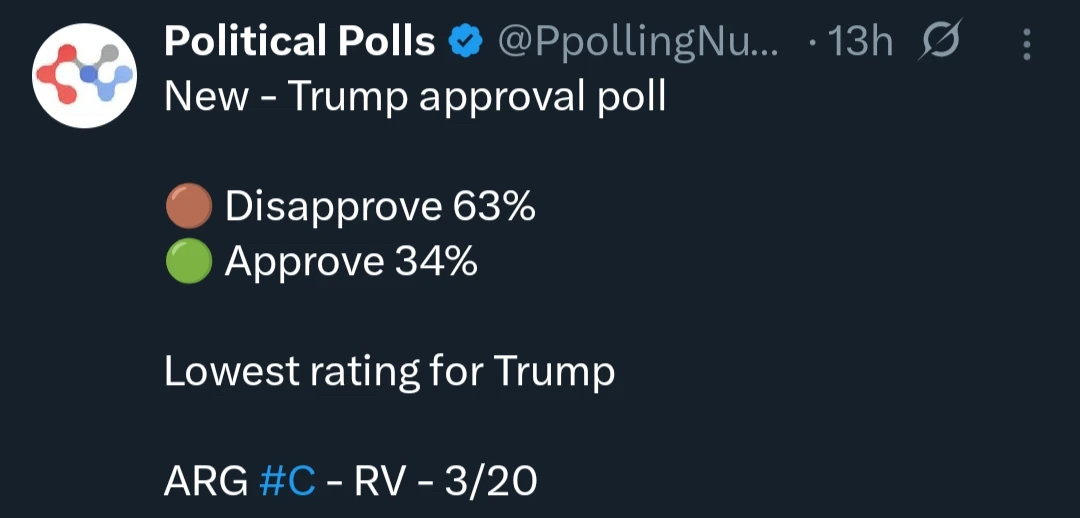Click the word 'Approve' on the green line
The width and height of the screenshot is (1080, 518).
coord(304,262)
